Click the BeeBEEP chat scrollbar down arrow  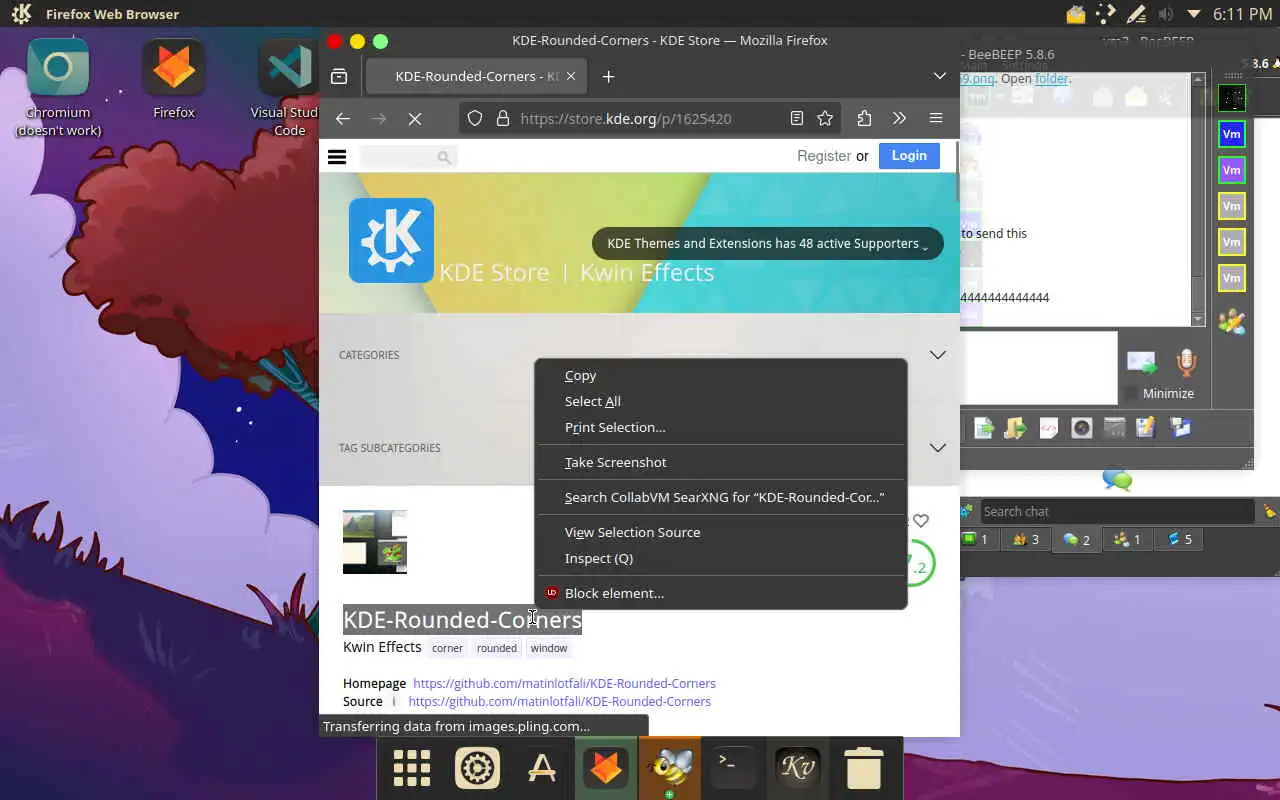[1198, 319]
